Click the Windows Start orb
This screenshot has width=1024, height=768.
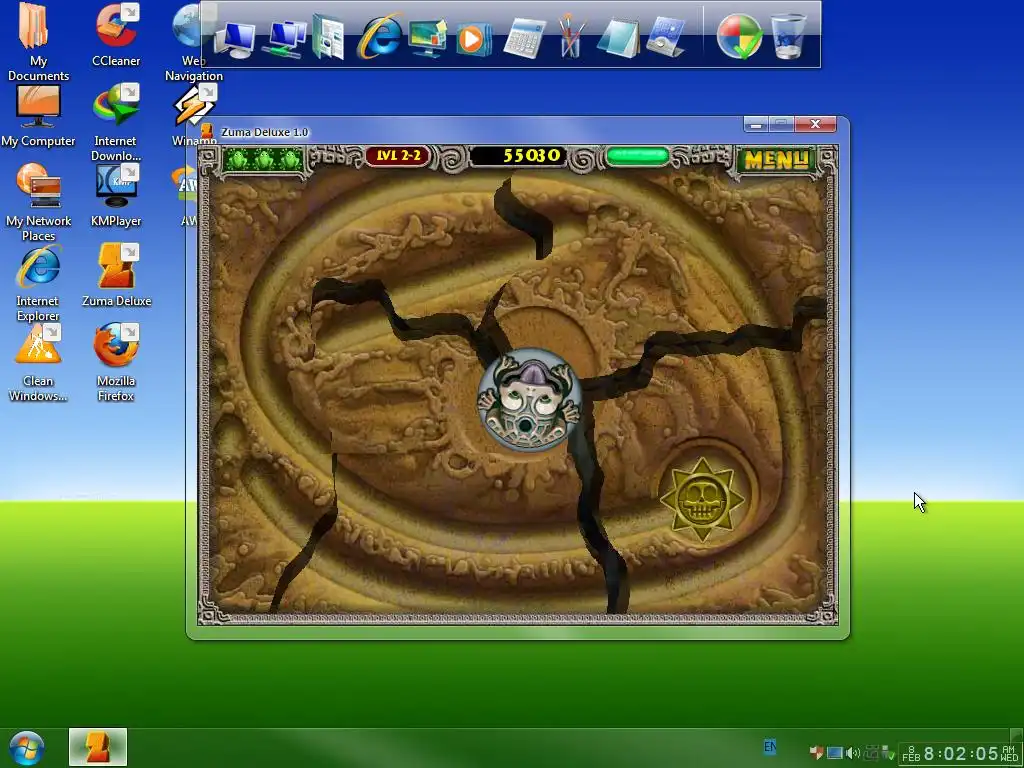[x=27, y=748]
